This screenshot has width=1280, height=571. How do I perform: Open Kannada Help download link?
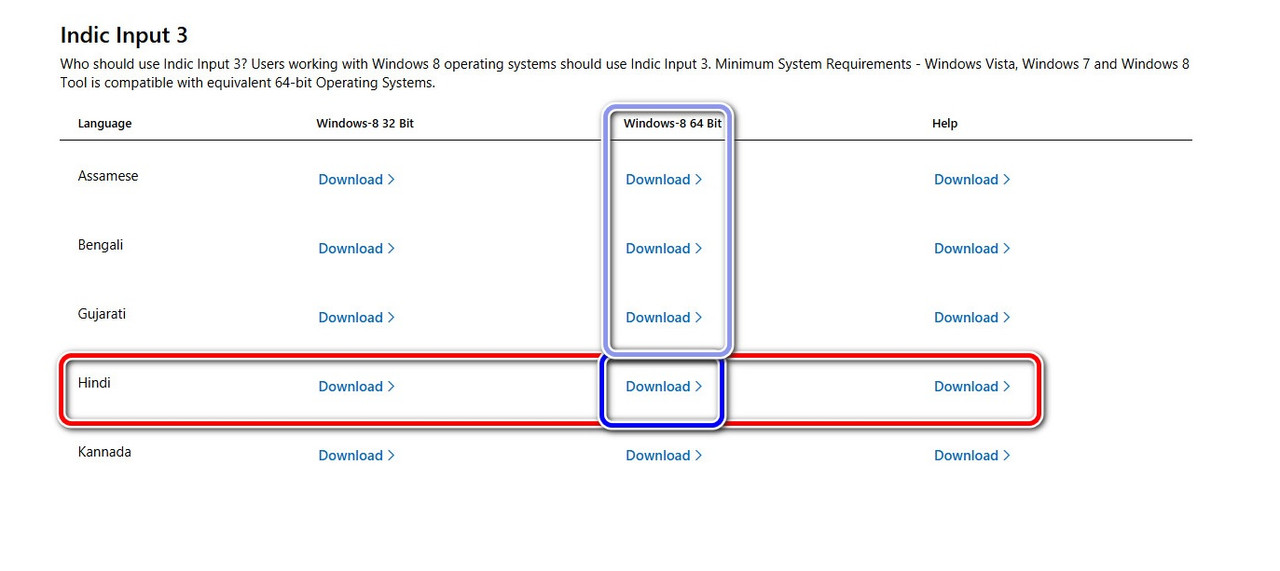click(972, 456)
